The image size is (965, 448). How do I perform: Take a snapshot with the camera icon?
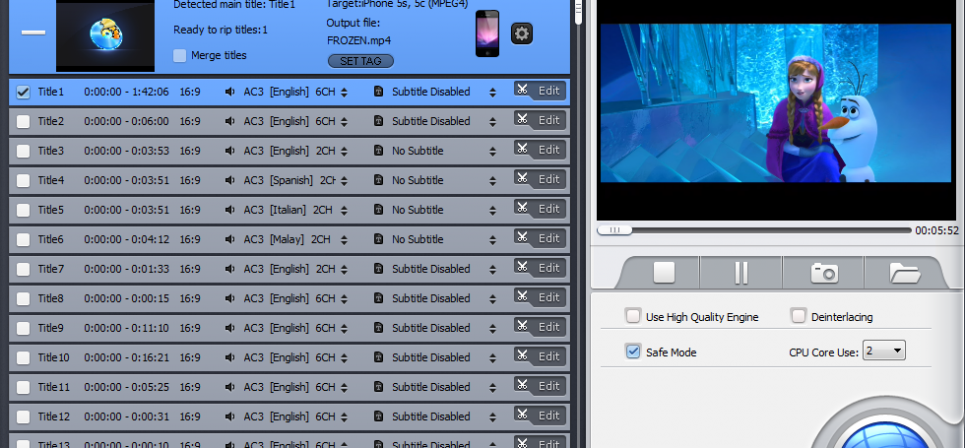click(x=824, y=272)
